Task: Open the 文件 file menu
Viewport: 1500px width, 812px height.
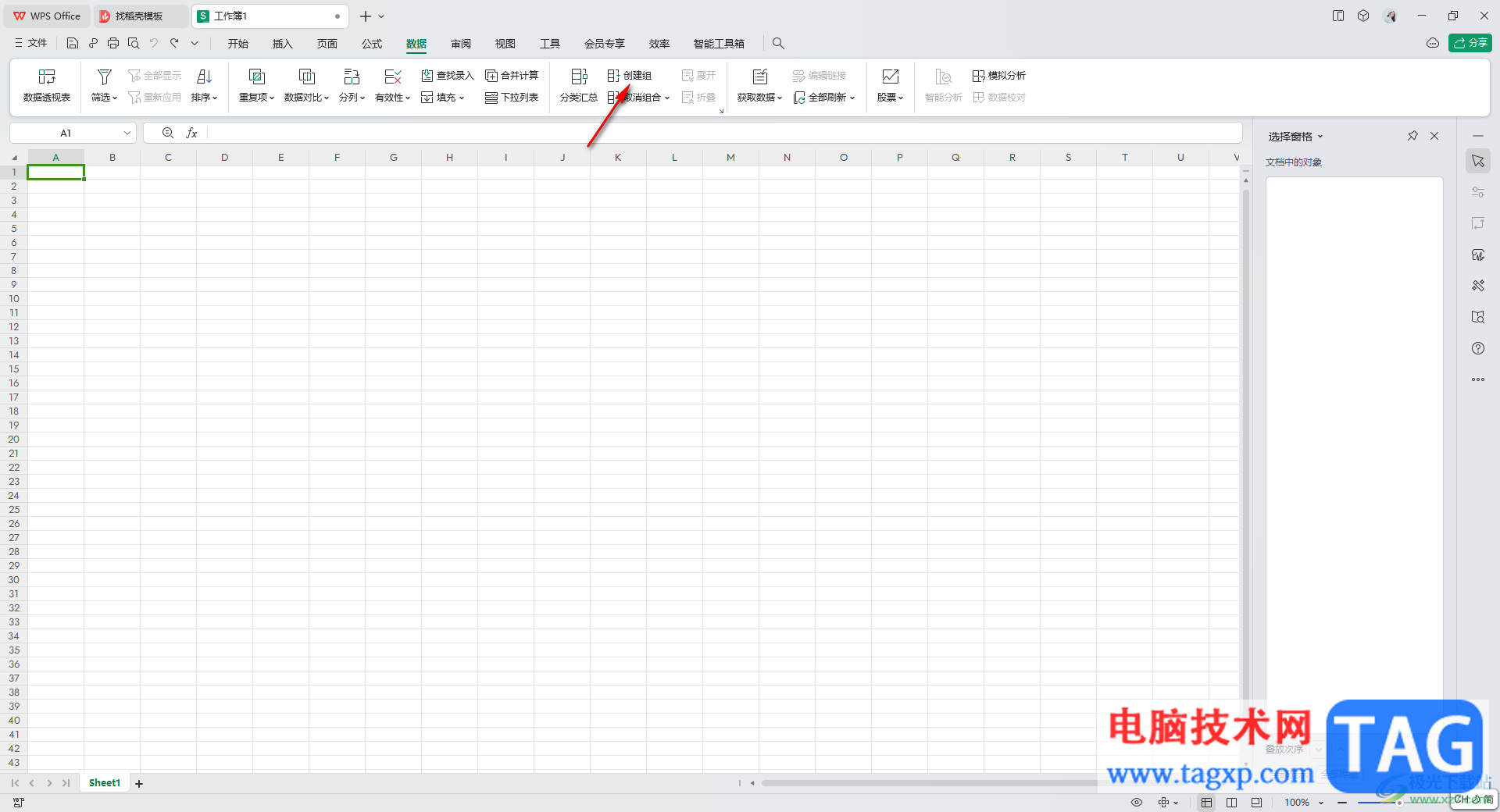Action: click(x=31, y=43)
